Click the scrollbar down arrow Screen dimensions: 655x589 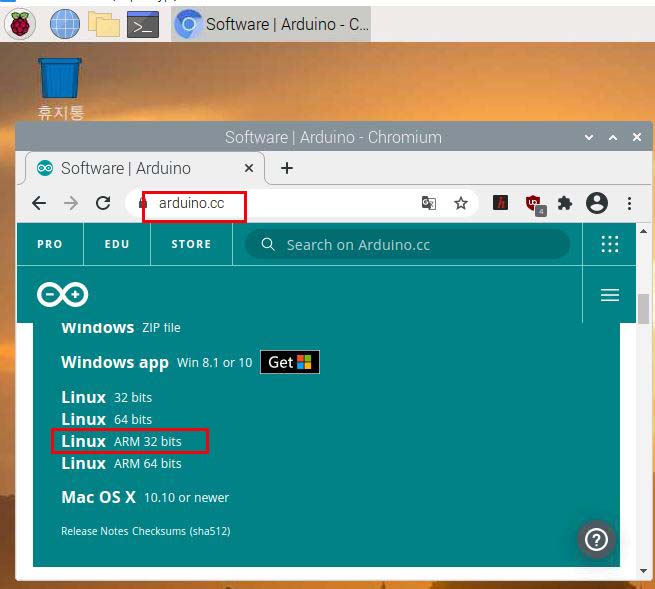(643, 571)
